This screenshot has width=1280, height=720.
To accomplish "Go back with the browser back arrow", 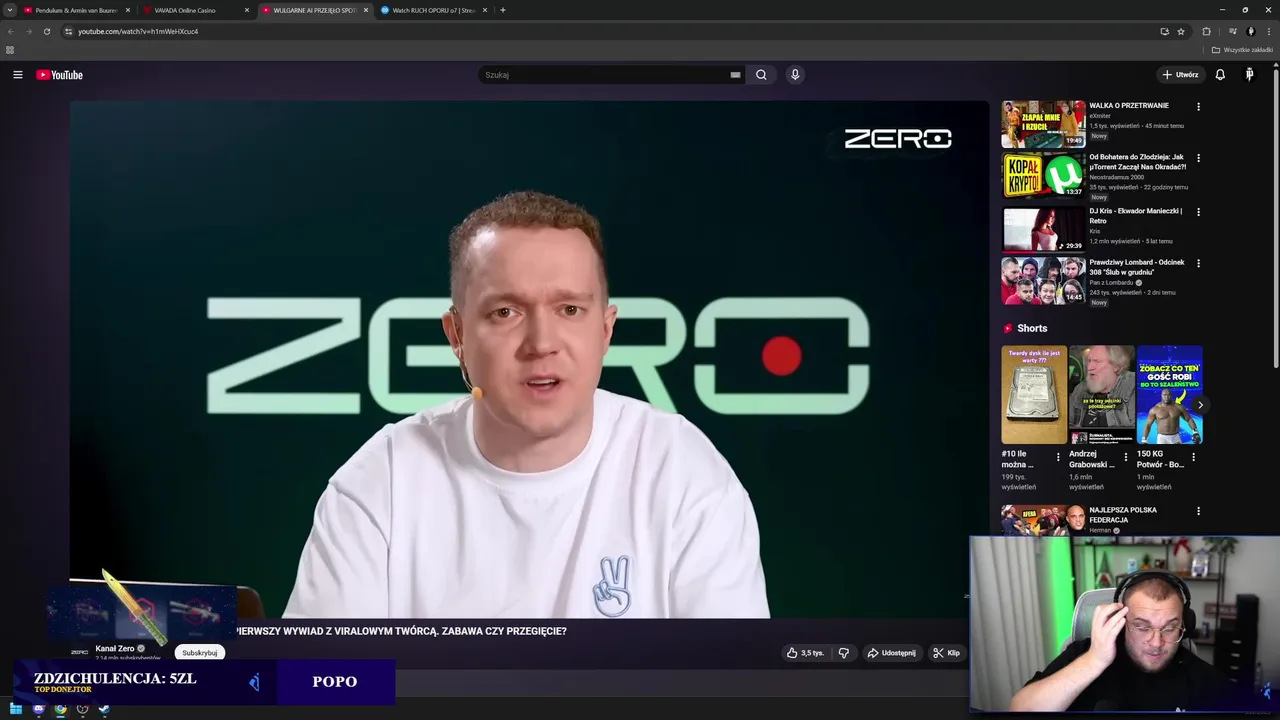I will [x=11, y=31].
